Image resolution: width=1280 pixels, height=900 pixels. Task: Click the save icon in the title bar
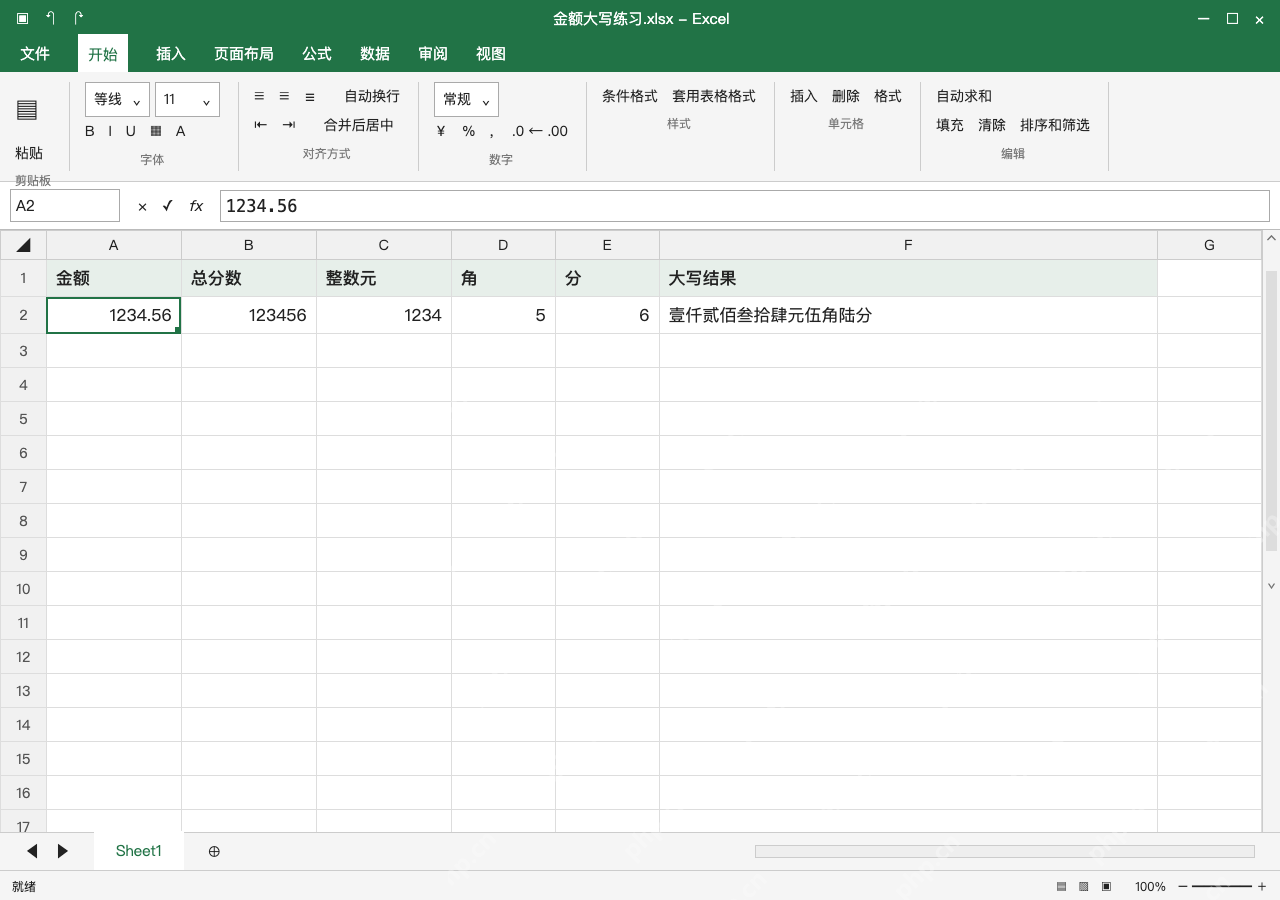[x=23, y=18]
